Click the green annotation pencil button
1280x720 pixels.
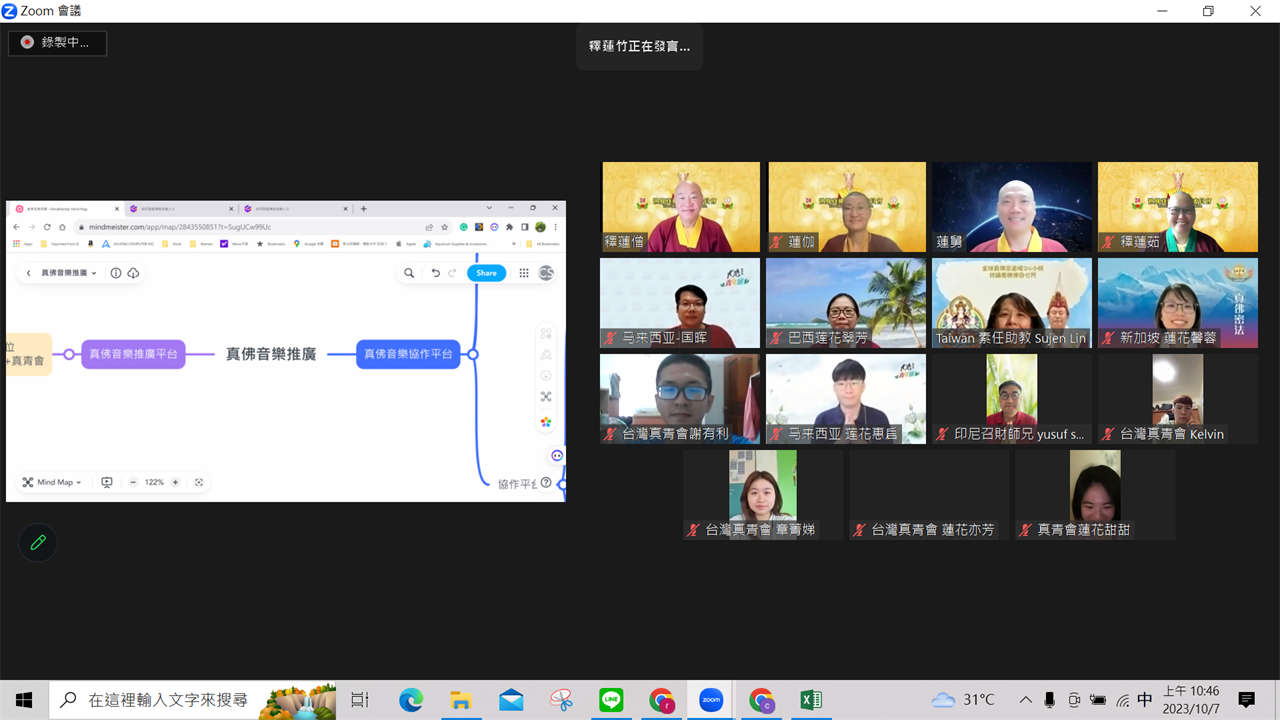(38, 542)
